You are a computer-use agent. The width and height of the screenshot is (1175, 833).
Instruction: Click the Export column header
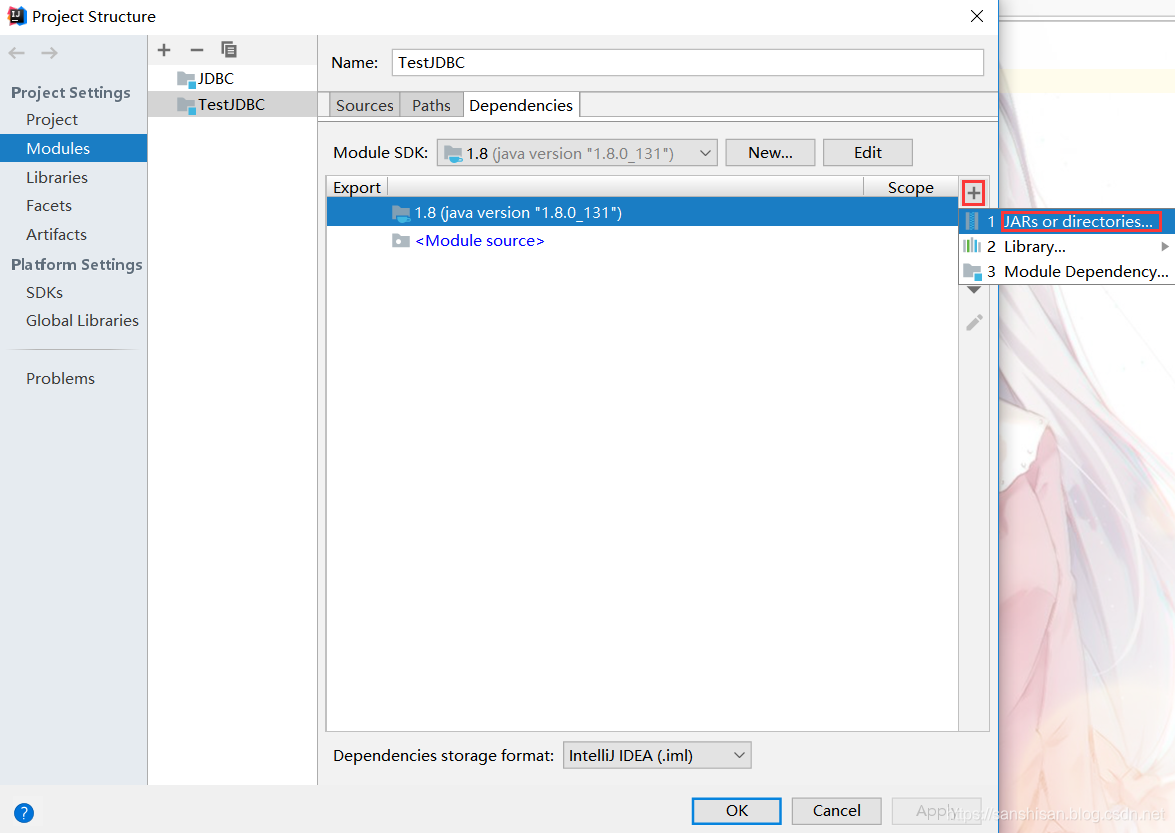coord(357,187)
